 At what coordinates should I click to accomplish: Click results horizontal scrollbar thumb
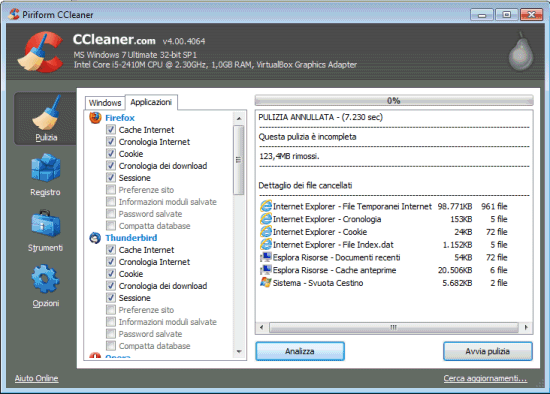(394, 327)
